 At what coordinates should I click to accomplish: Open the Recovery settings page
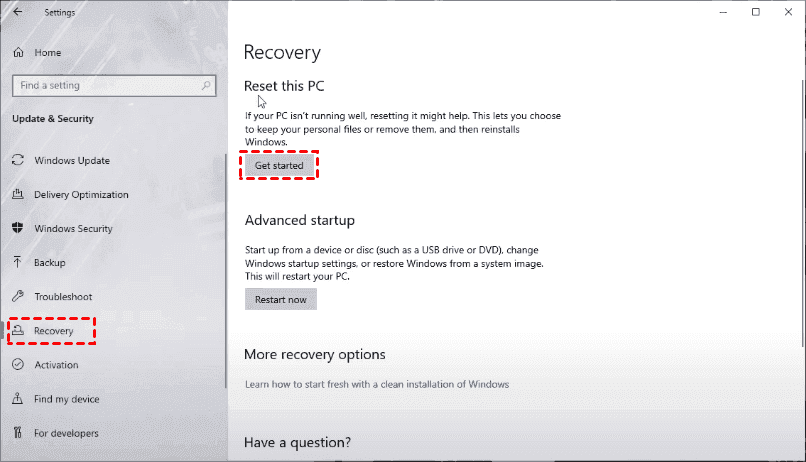[53, 331]
